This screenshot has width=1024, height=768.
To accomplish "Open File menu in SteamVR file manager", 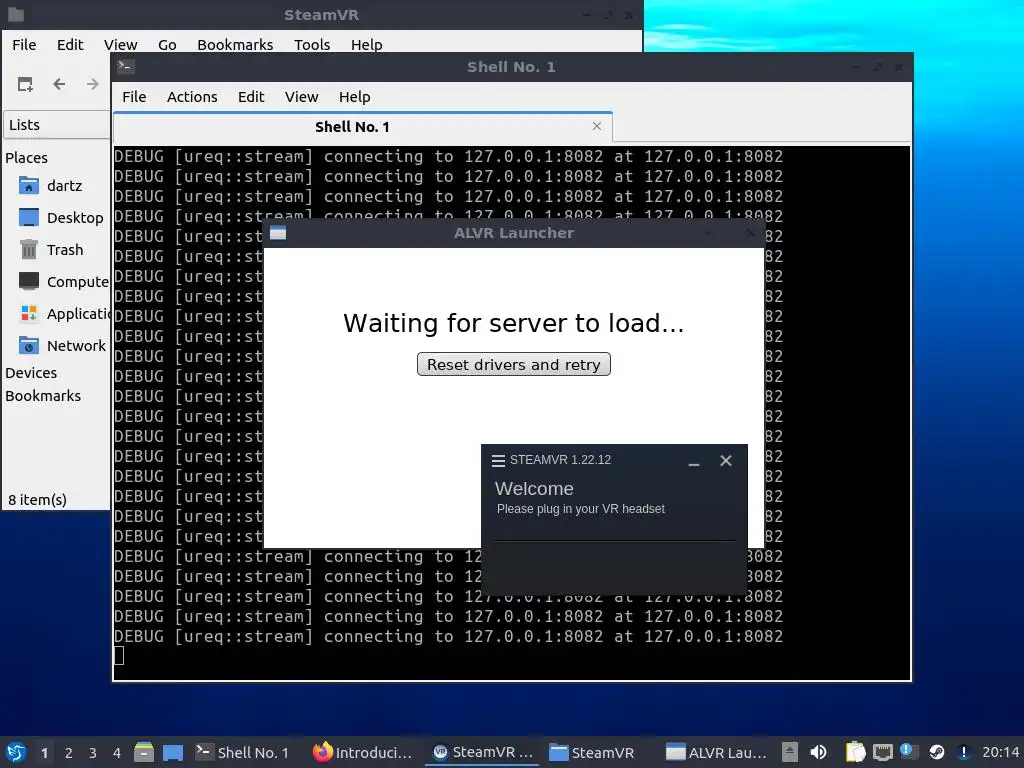I will pos(24,44).
